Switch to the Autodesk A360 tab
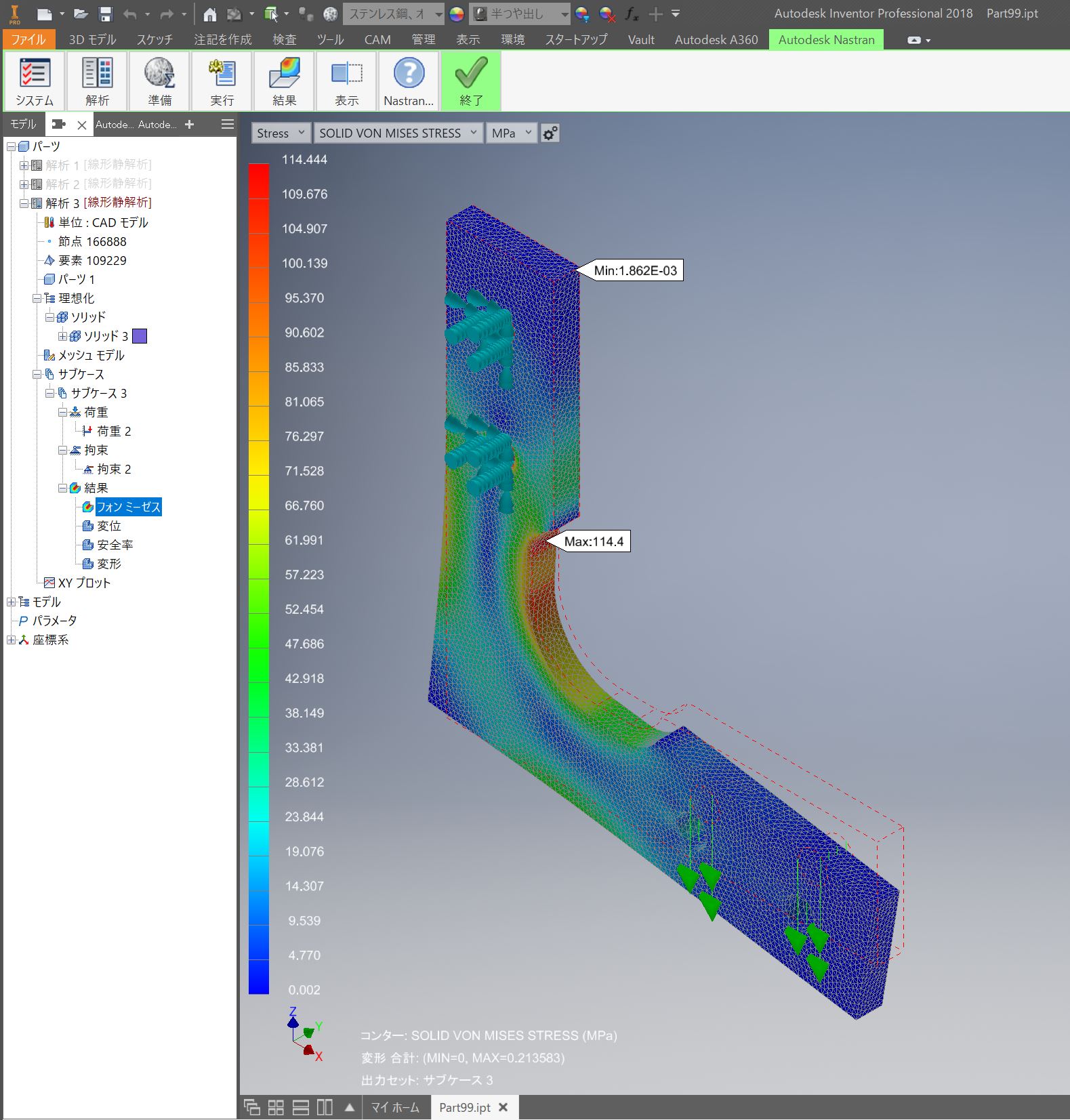This screenshot has width=1070, height=1120. [716, 39]
